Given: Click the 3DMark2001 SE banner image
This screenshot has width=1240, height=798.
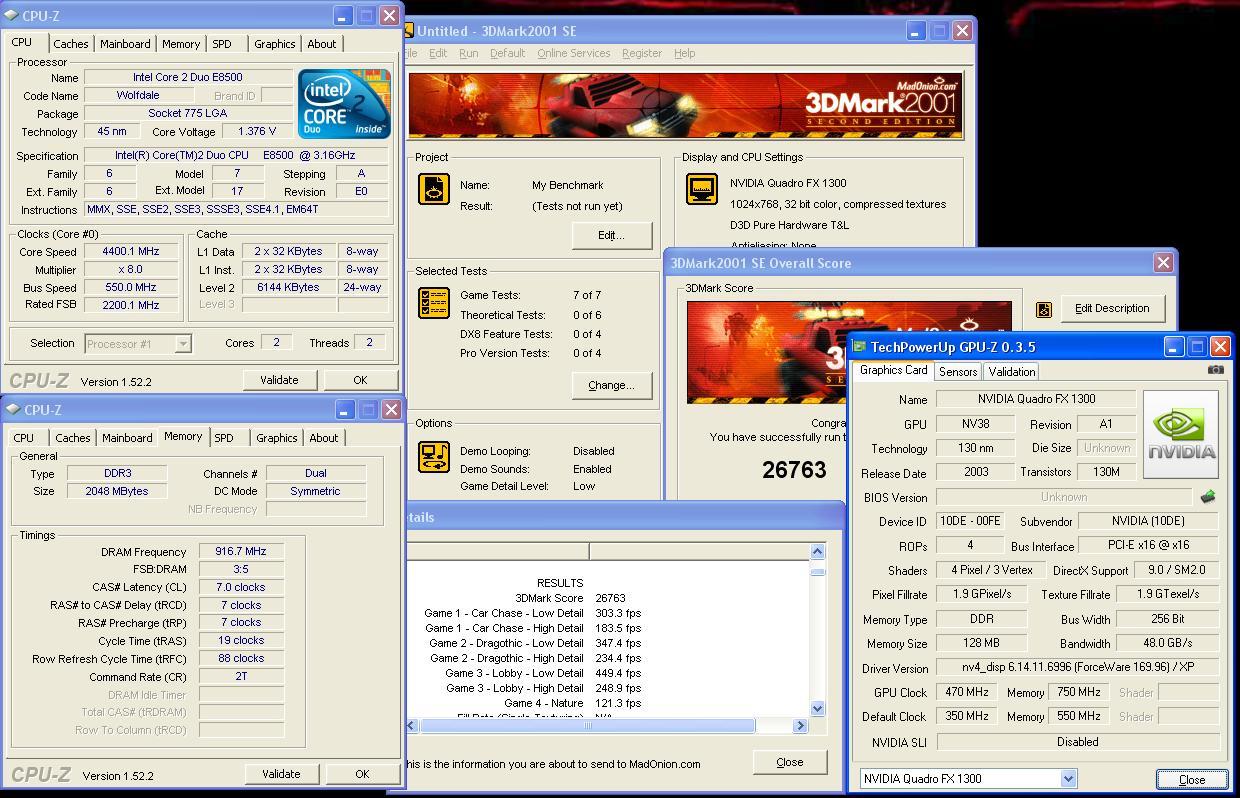Looking at the screenshot, I should point(685,106).
